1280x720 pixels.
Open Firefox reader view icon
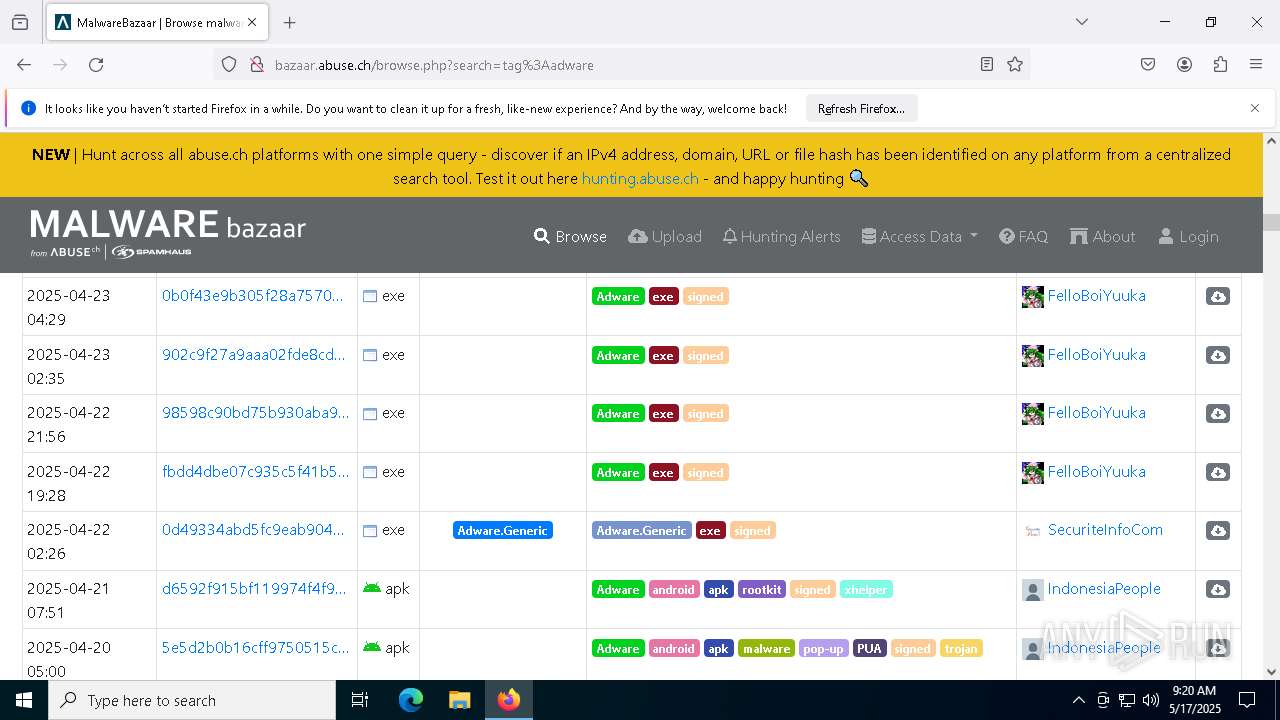coord(987,64)
